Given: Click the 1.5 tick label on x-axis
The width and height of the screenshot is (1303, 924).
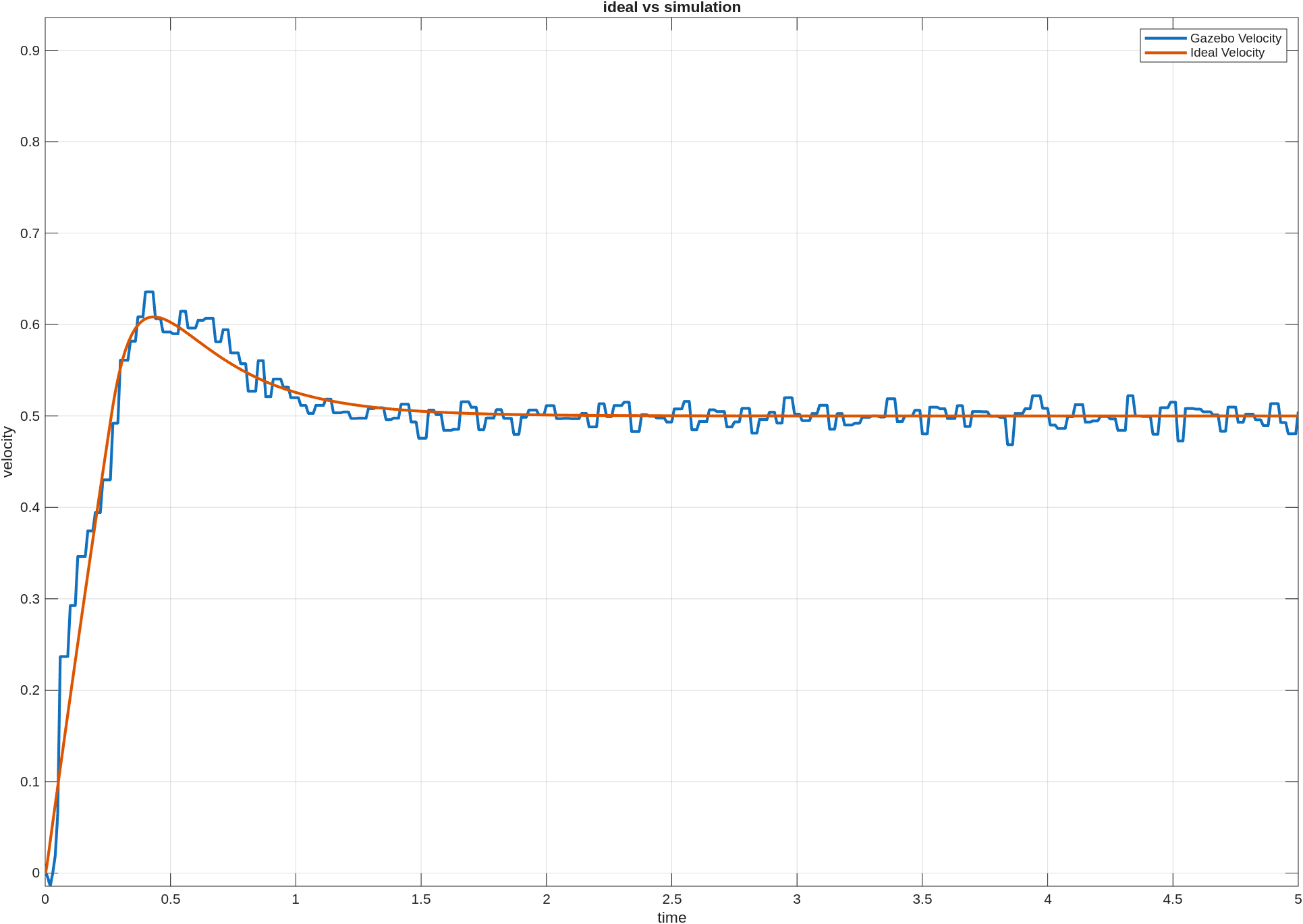Looking at the screenshot, I should [x=421, y=899].
